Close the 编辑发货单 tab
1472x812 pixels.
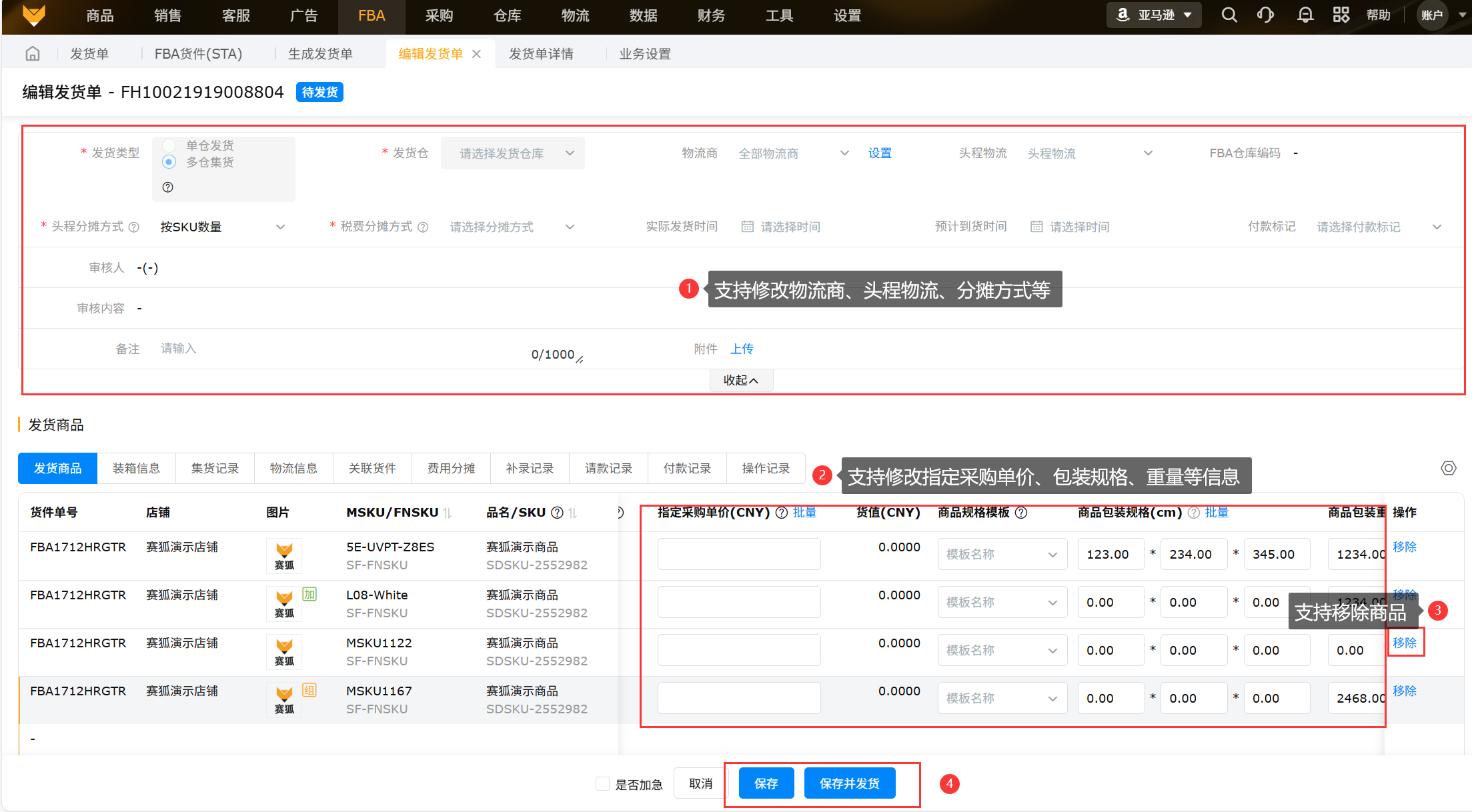click(x=476, y=54)
